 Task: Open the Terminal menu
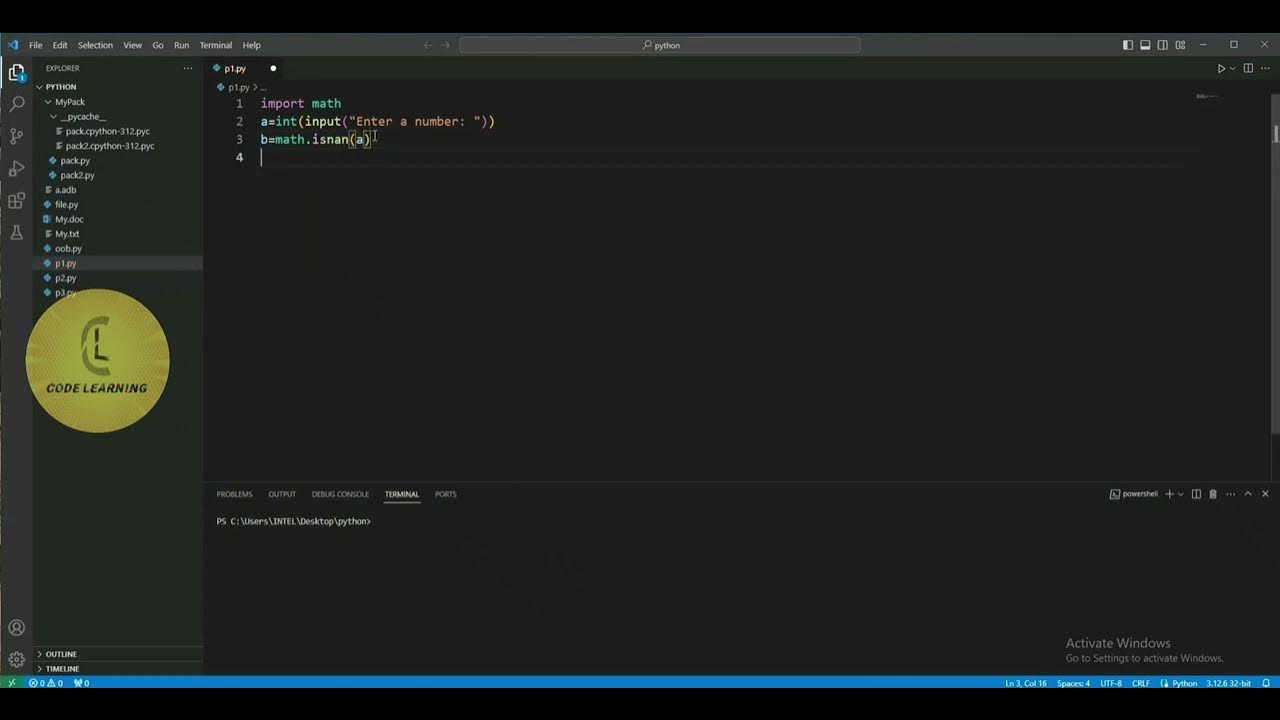pos(216,45)
